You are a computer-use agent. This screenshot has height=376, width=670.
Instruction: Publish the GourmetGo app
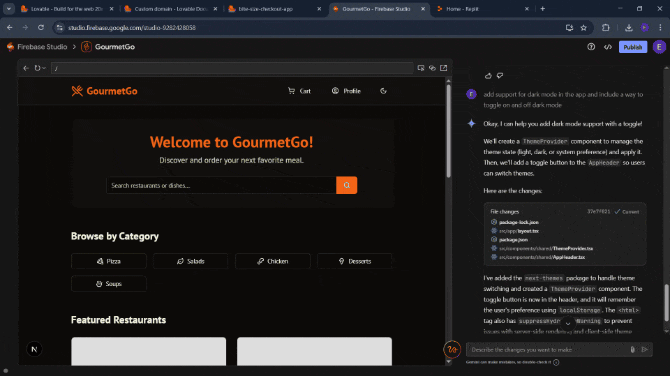(633, 47)
